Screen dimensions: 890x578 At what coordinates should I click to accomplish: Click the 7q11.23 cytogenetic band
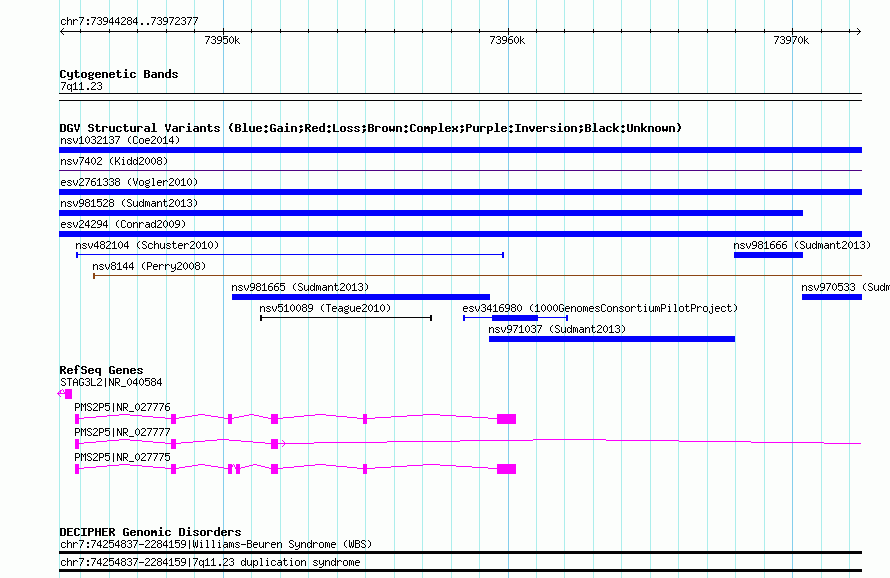pos(460,97)
